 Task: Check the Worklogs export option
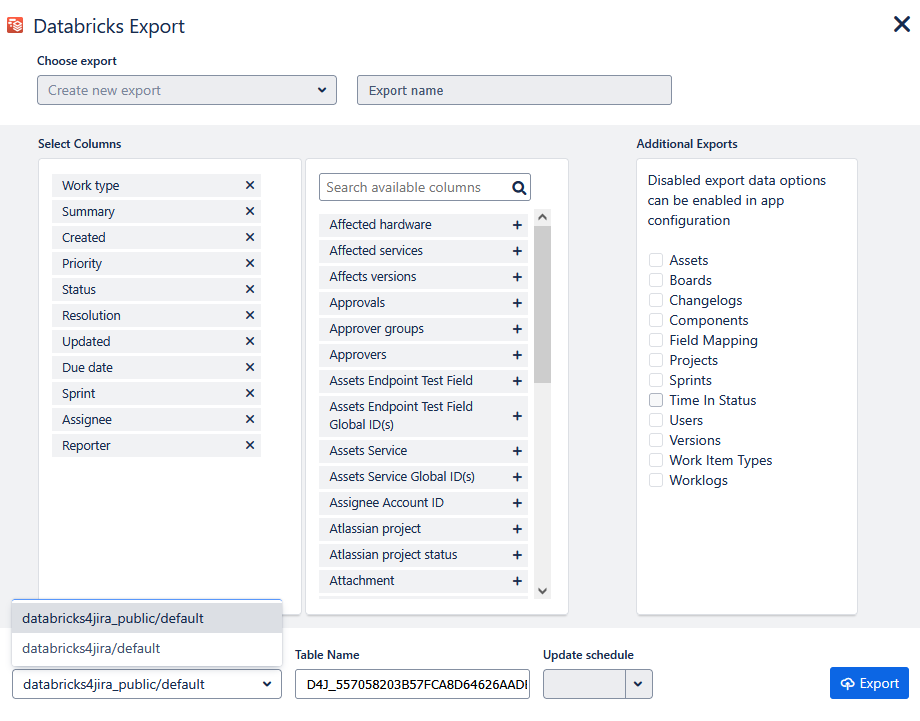(656, 480)
